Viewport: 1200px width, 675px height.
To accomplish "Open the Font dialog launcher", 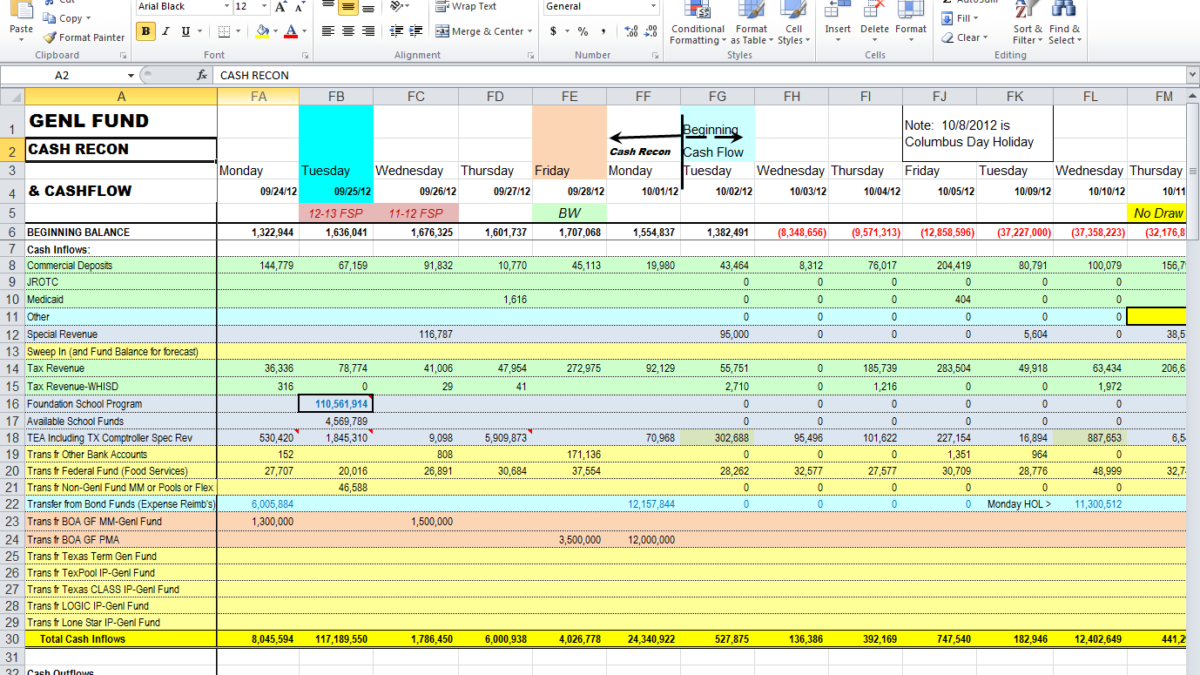I will (305, 55).
